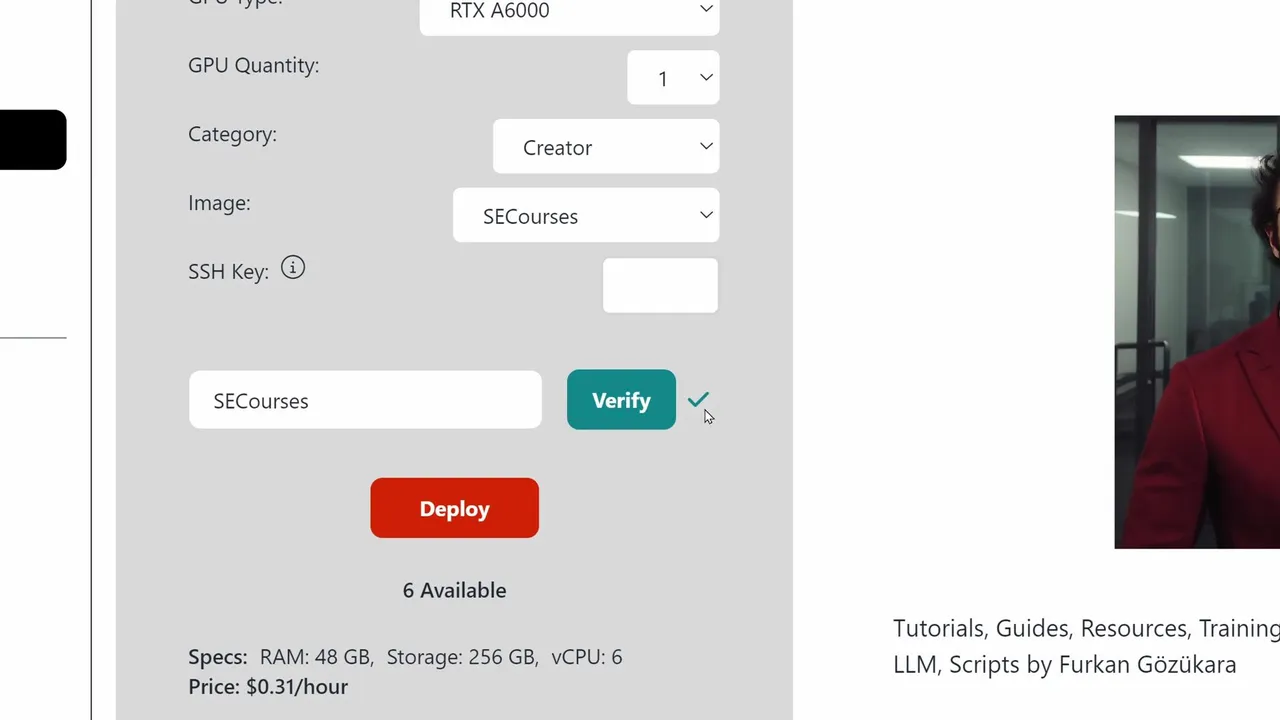
Task: Click the "SSH Key:" label text
Action: pos(228,272)
